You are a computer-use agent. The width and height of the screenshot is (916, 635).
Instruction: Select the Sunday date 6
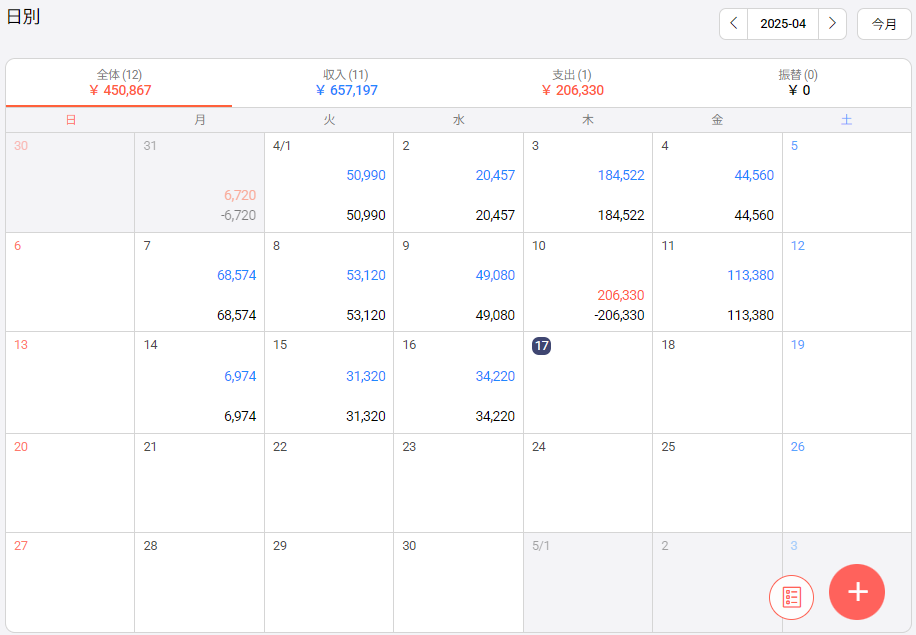tap(70, 282)
